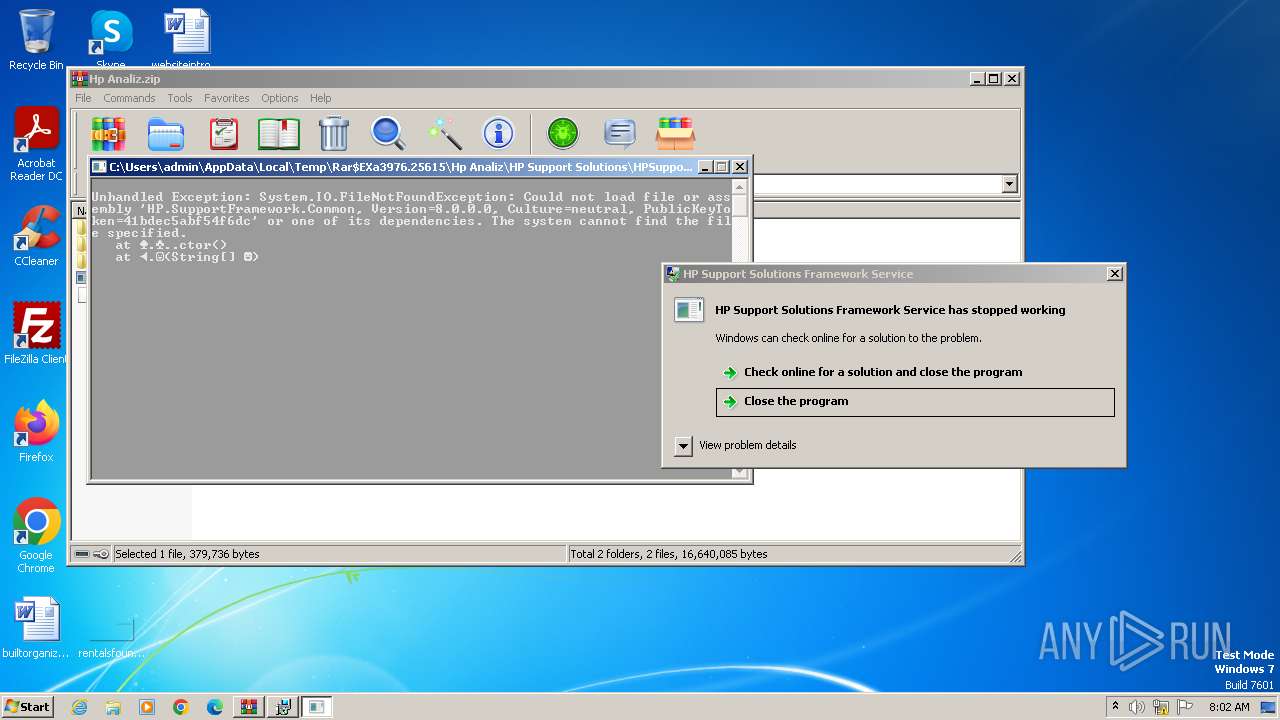Click the Info icon in WinRAR toolbar

498,133
